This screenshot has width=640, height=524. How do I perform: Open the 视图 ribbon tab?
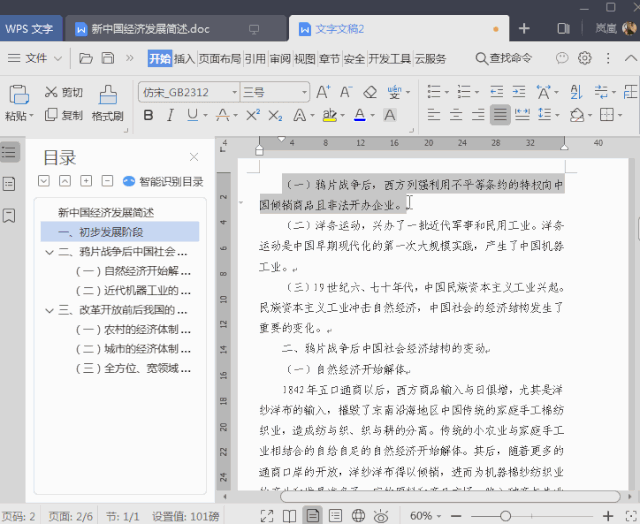[304, 59]
